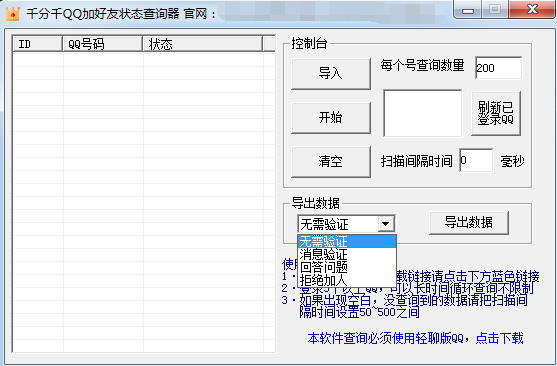Start the query with 开始 button
The height and width of the screenshot is (366, 557).
click(331, 118)
